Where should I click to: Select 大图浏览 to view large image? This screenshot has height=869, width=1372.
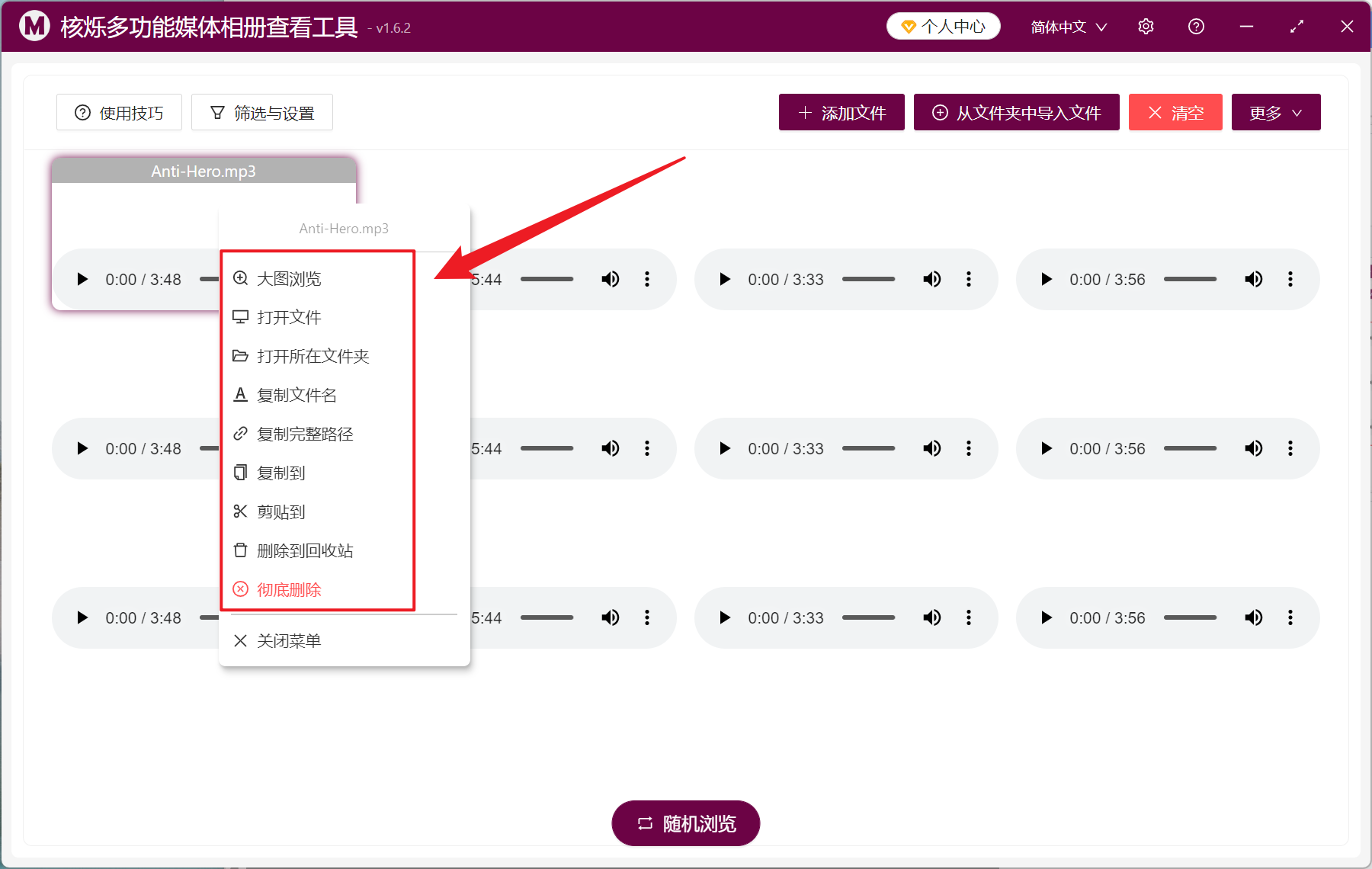click(x=289, y=278)
